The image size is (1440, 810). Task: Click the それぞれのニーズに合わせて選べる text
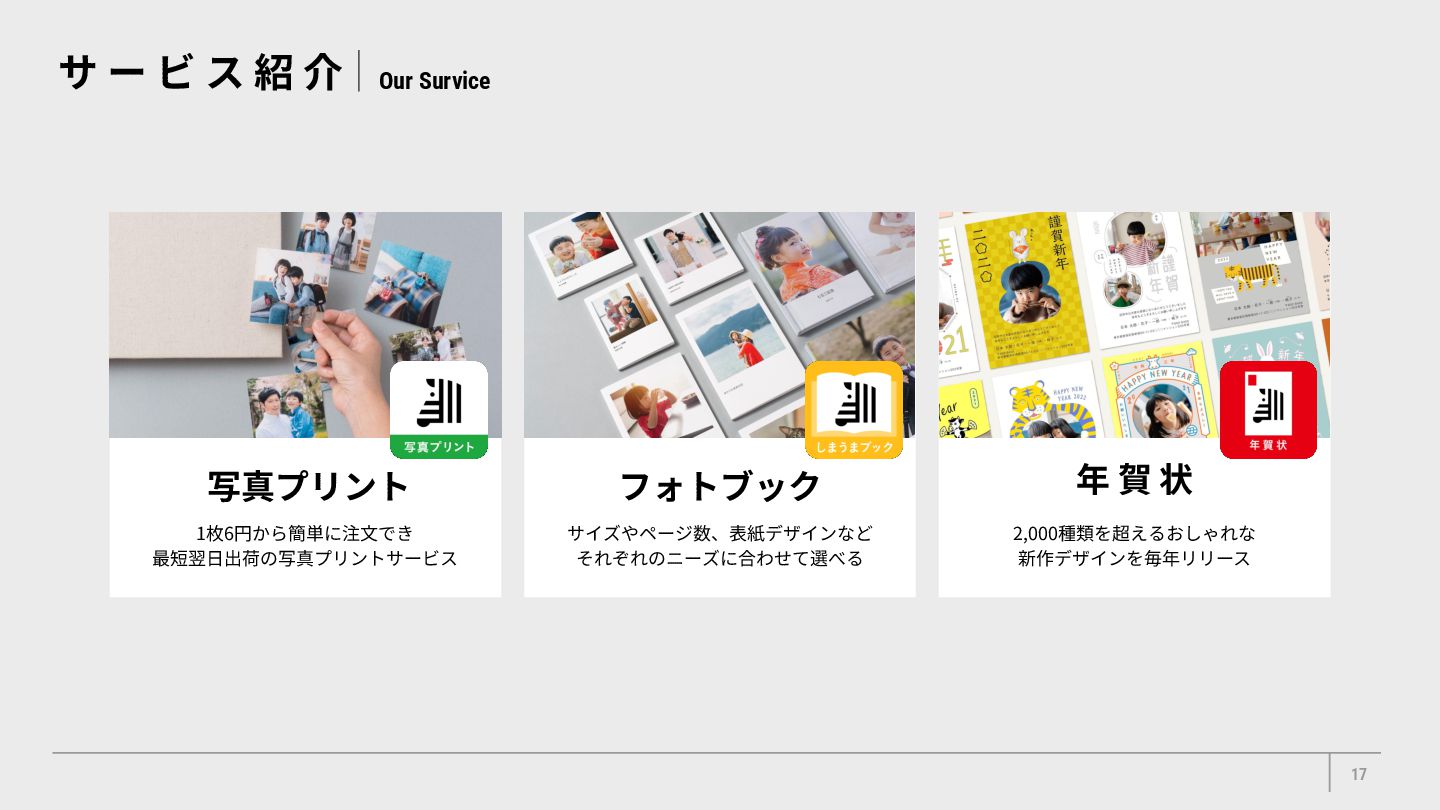pyautogui.click(x=720, y=558)
